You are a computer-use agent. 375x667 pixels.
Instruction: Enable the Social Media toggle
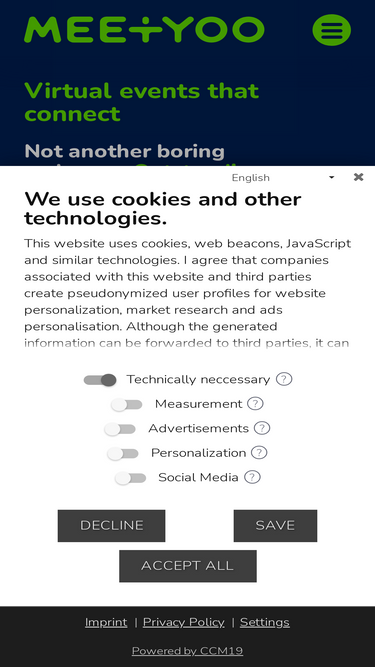(x=131, y=478)
